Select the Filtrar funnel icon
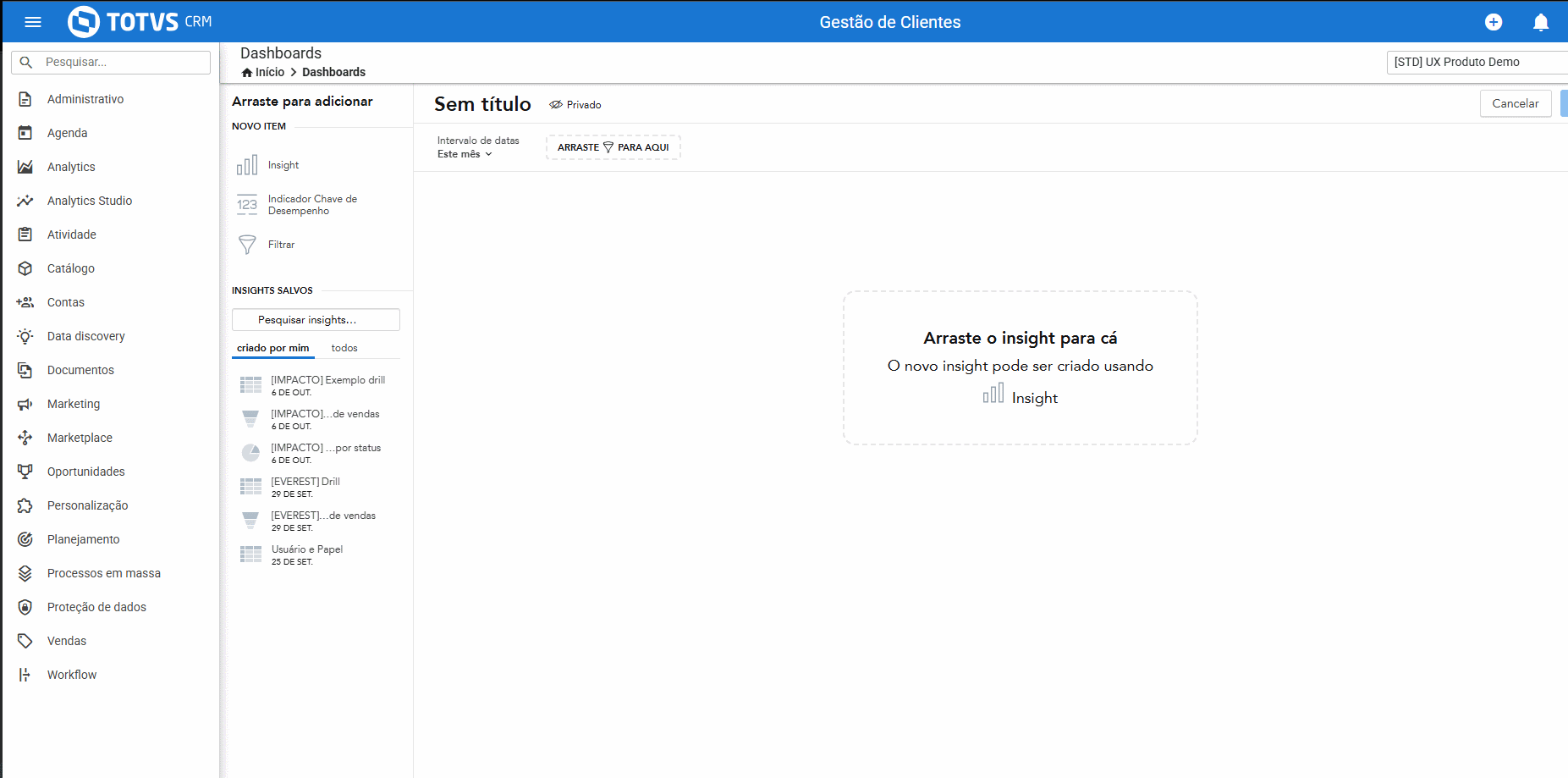Image resolution: width=1568 pixels, height=778 pixels. [x=247, y=245]
